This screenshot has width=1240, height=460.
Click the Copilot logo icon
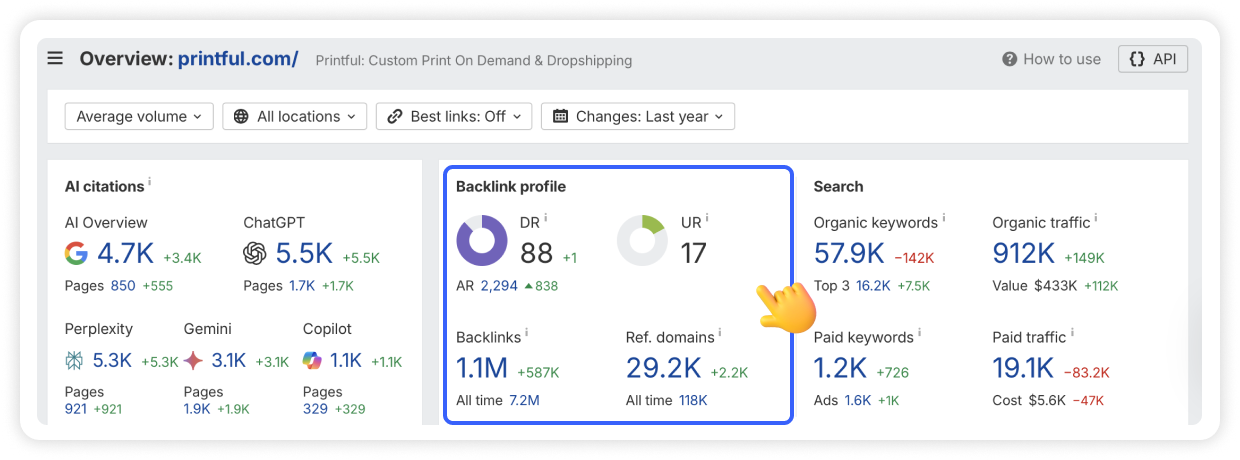313,360
